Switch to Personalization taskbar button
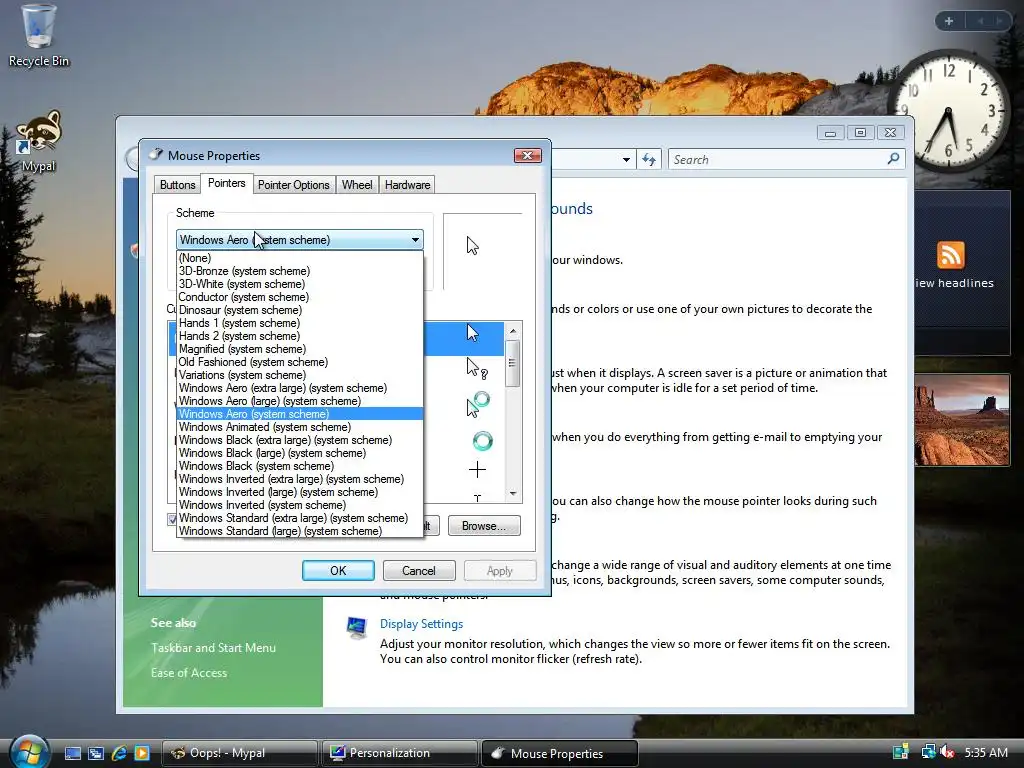 [x=400, y=753]
